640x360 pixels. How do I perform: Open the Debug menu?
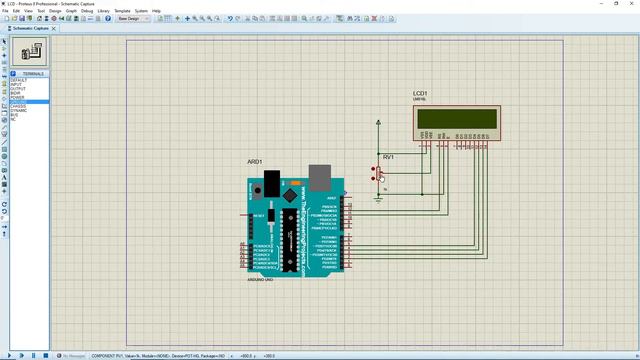pyautogui.click(x=87, y=11)
